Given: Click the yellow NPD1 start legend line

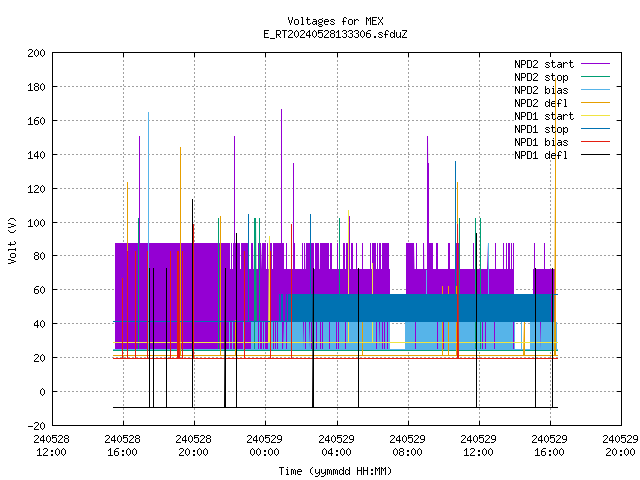Looking at the screenshot, I should [596, 116].
